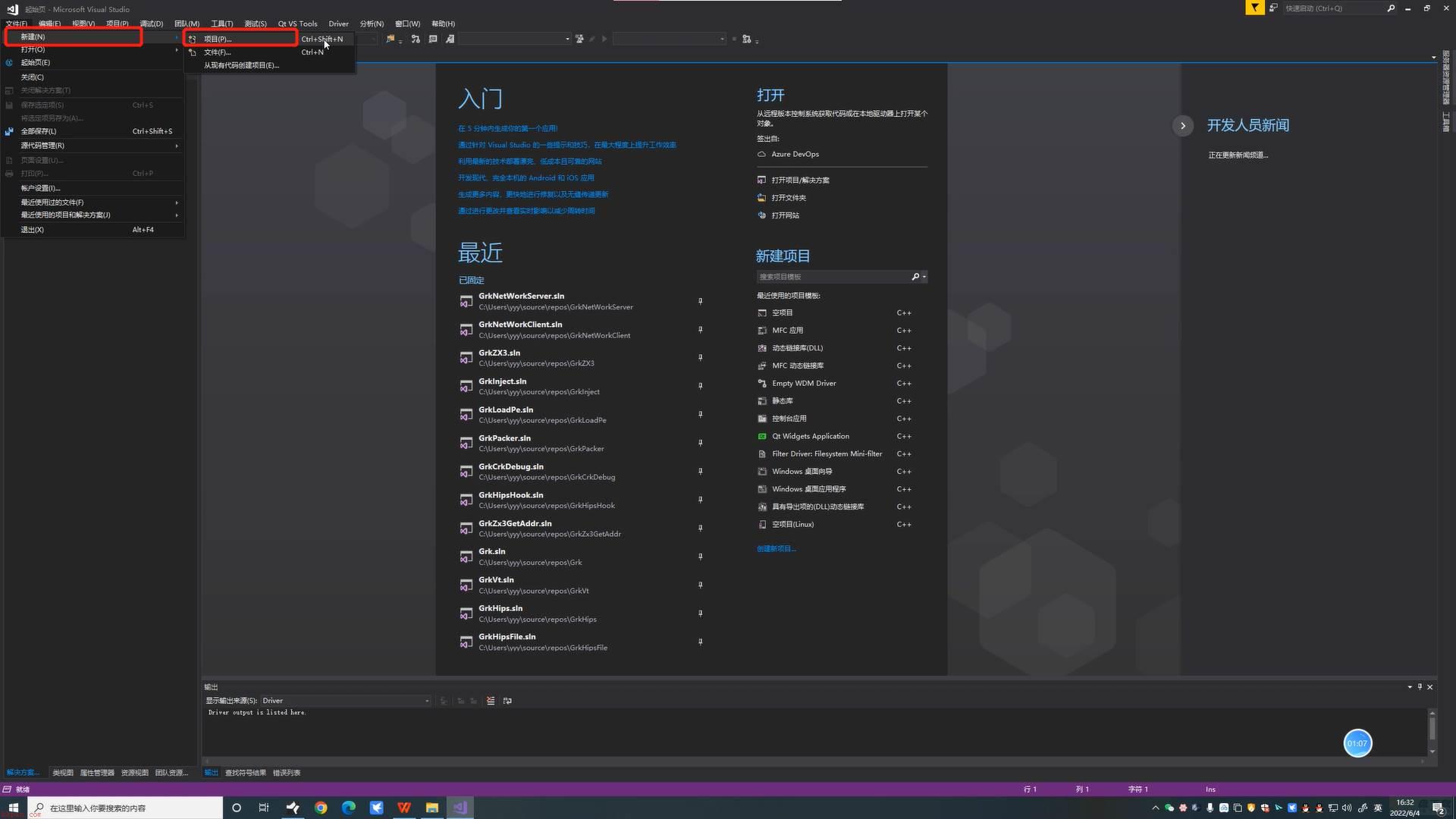Open GrkNetWorkServer.sln project
The width and height of the screenshot is (1456, 819).
pos(522,295)
